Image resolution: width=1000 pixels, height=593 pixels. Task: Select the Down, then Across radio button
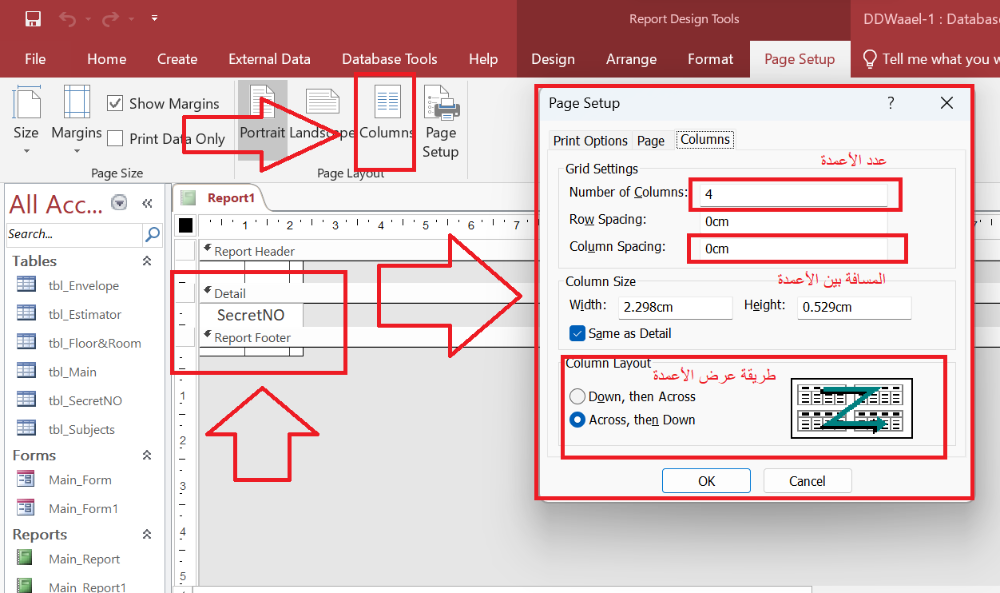coord(577,396)
